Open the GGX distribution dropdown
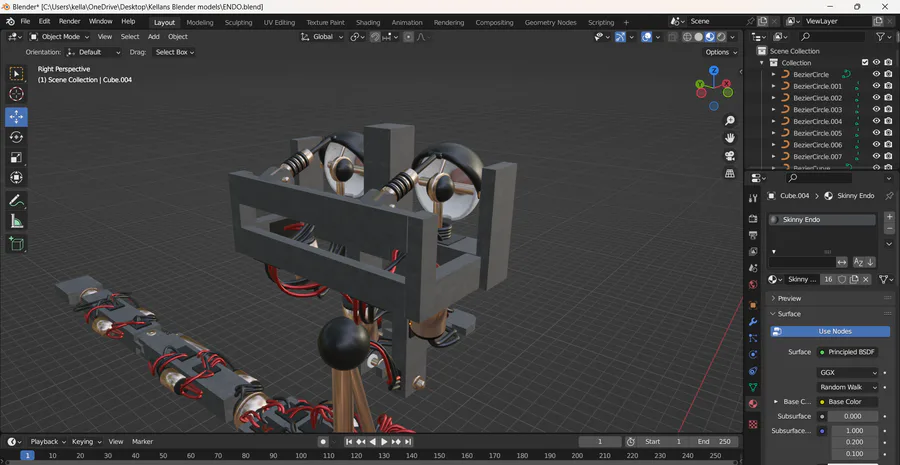Image resolution: width=900 pixels, height=465 pixels. (847, 373)
